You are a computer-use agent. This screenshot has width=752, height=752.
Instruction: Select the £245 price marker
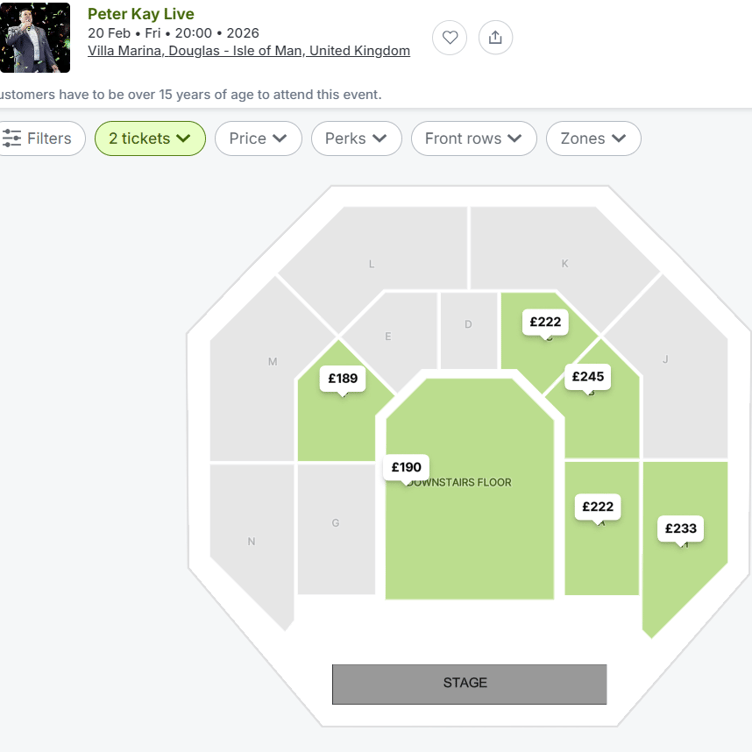tap(588, 377)
